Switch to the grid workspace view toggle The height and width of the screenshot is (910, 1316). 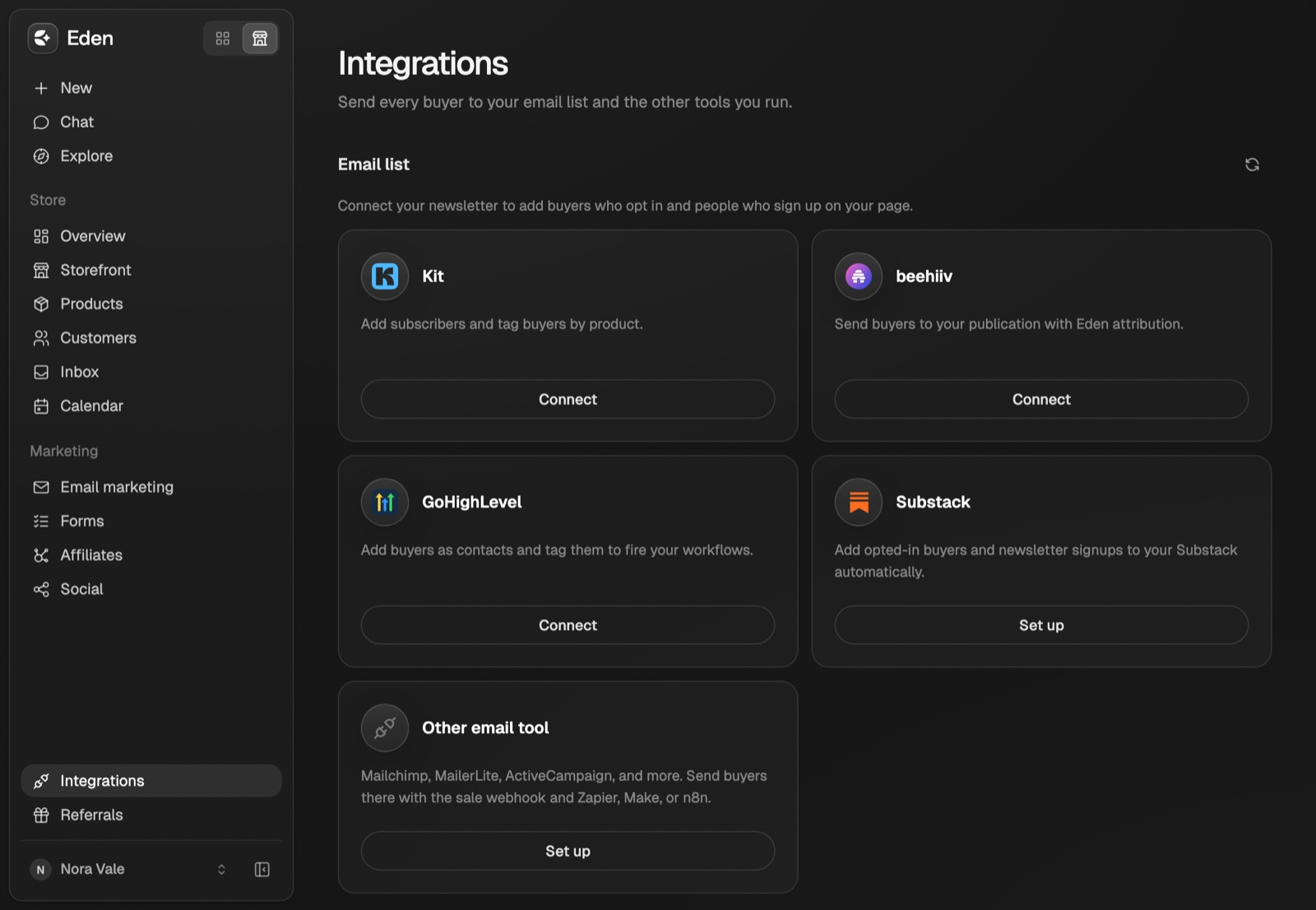[223, 39]
